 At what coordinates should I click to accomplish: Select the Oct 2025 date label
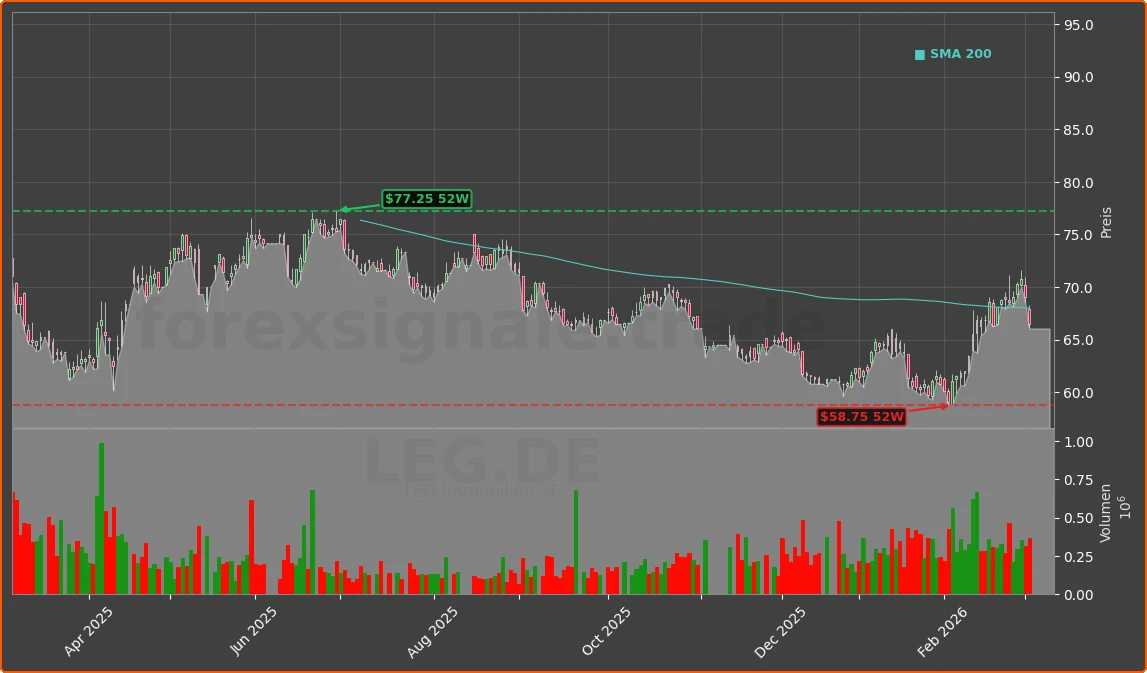pos(607,625)
